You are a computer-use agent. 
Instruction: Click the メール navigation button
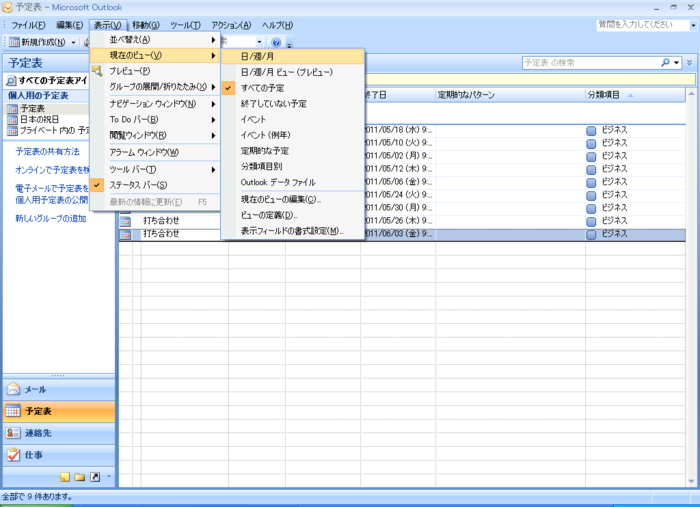click(x=59, y=389)
